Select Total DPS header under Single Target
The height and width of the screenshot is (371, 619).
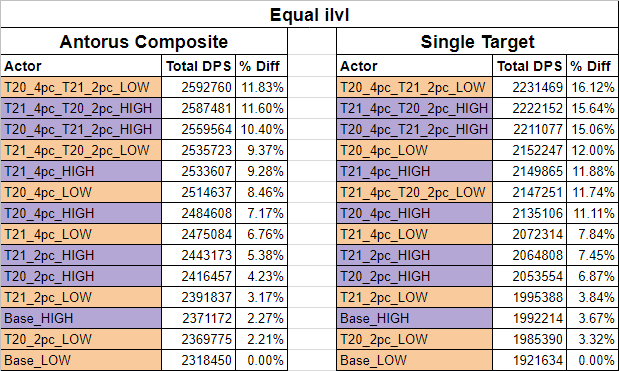click(x=529, y=66)
